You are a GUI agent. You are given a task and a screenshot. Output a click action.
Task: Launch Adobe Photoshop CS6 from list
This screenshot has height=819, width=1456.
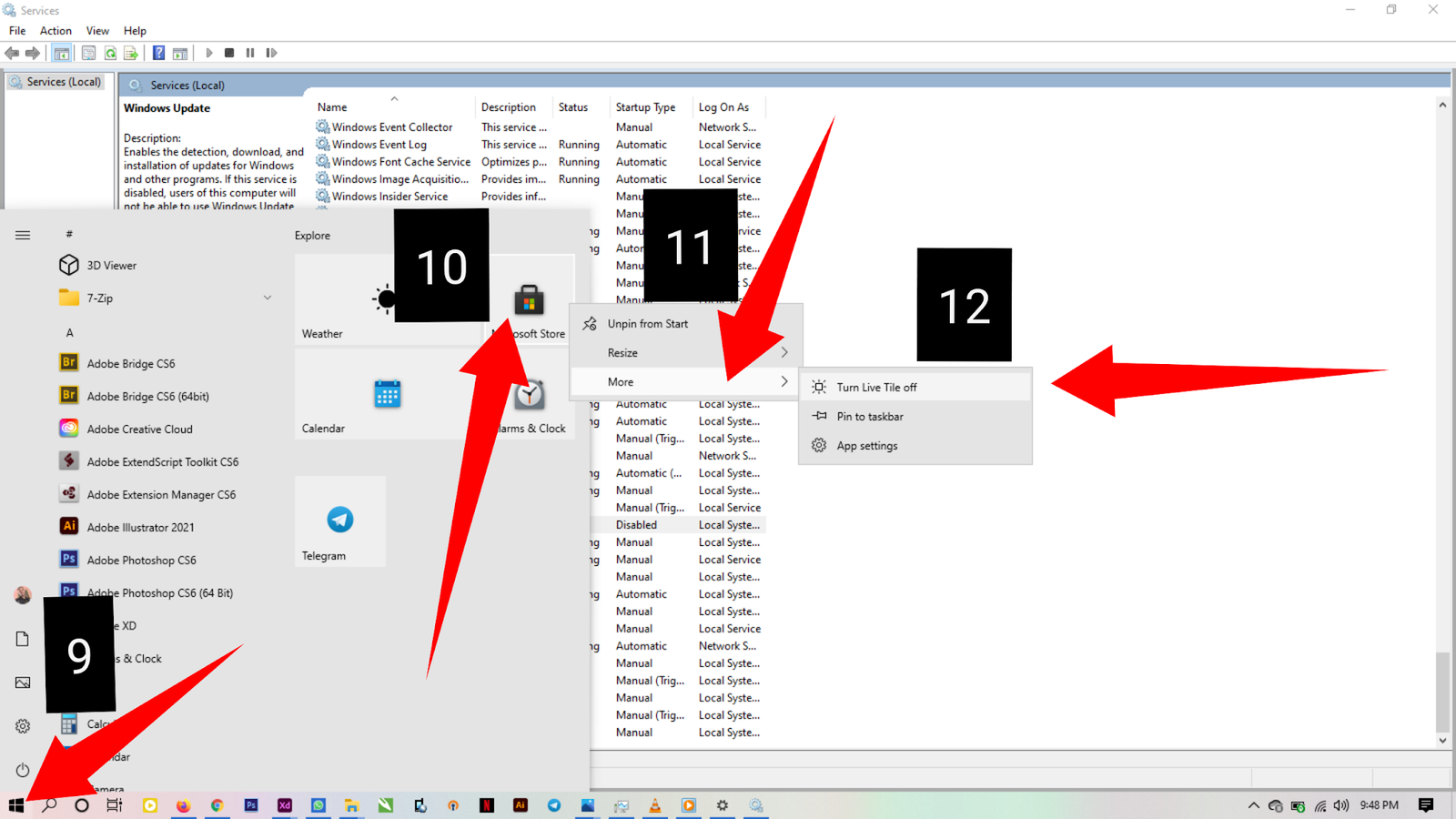tap(164, 561)
